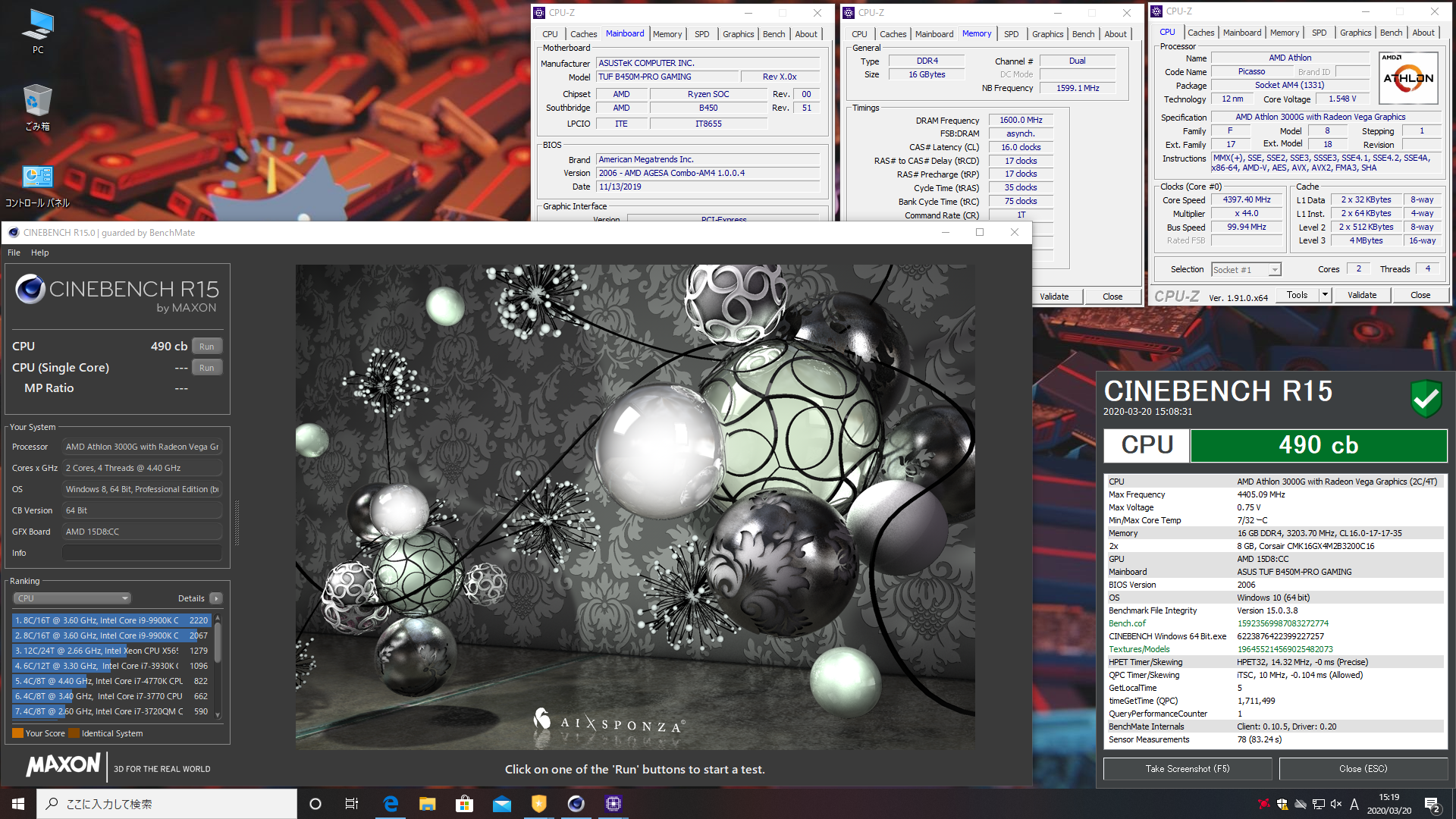Expand the Tools dropdown arrow in CPU-Z
The height and width of the screenshot is (819, 1456).
pos(1325,295)
